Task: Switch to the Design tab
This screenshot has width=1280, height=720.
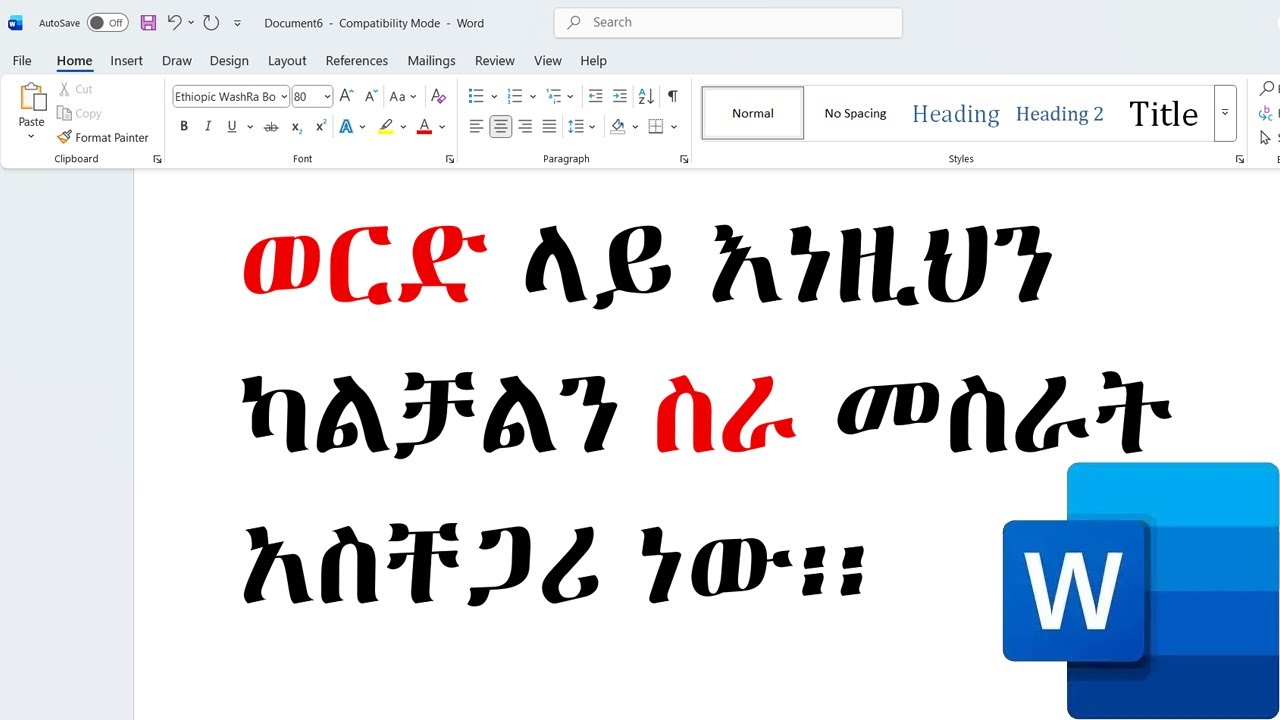Action: (x=229, y=61)
